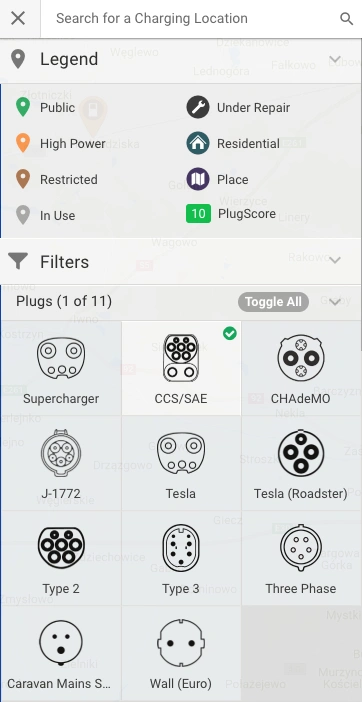Collapse the Plugs list chevron
This screenshot has width=362, height=702.
pos(335,302)
